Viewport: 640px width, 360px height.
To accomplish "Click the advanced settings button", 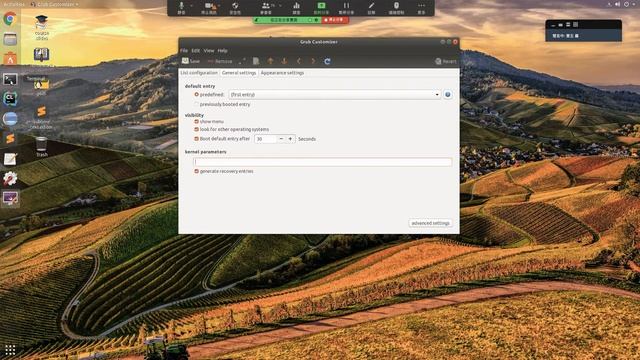I will click(430, 223).
